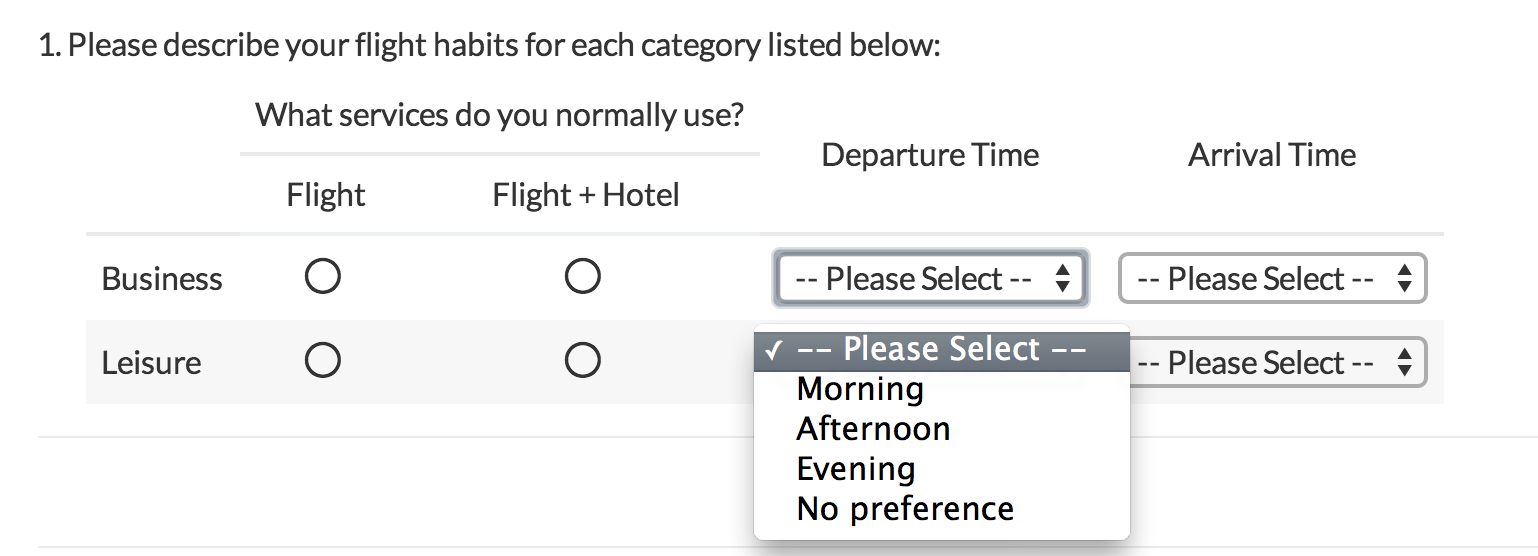Click the Flight + Hotel column header
The image size is (1538, 556).
click(586, 194)
